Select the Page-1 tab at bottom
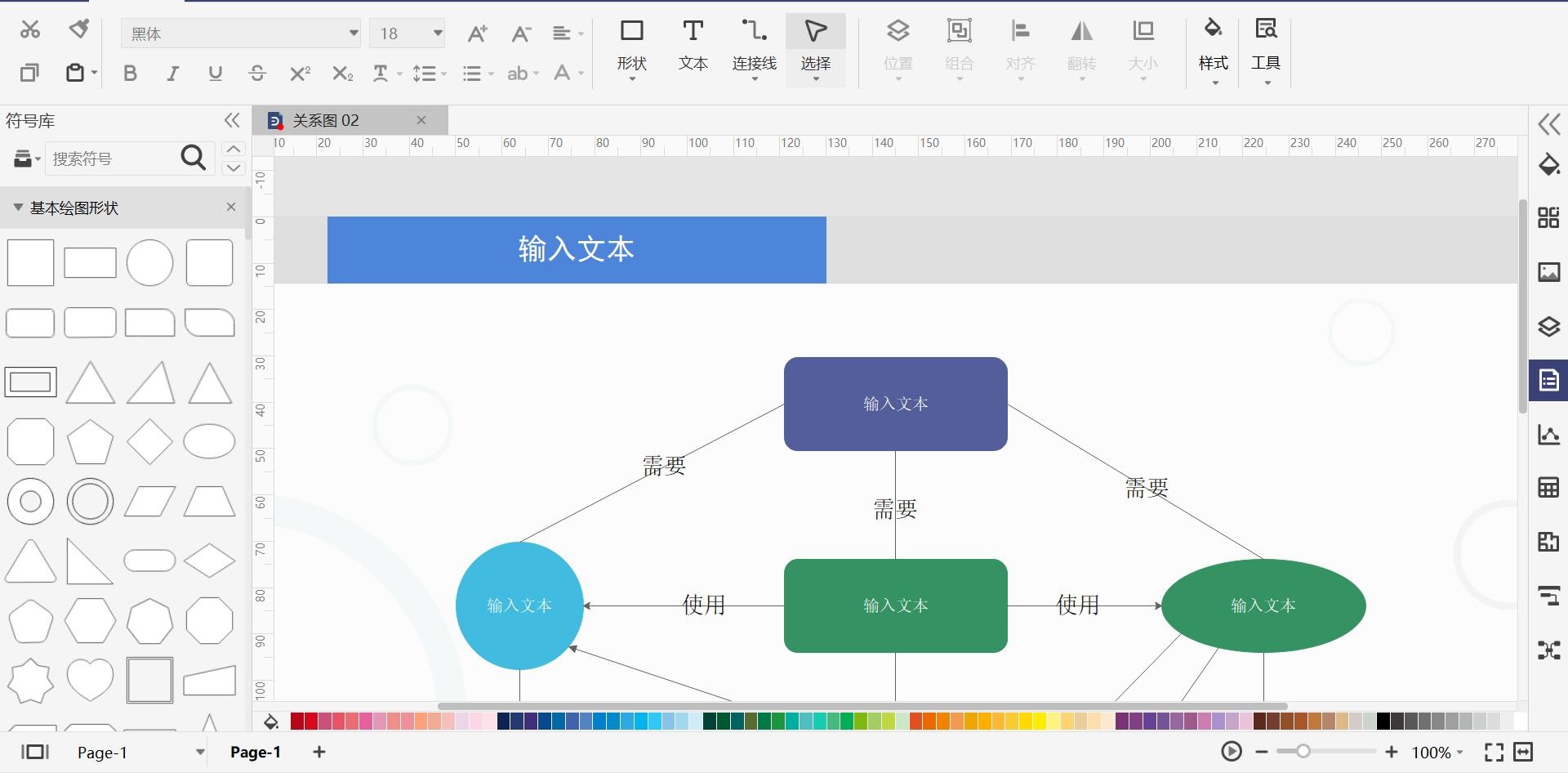The height and width of the screenshot is (773, 1568). [x=256, y=753]
